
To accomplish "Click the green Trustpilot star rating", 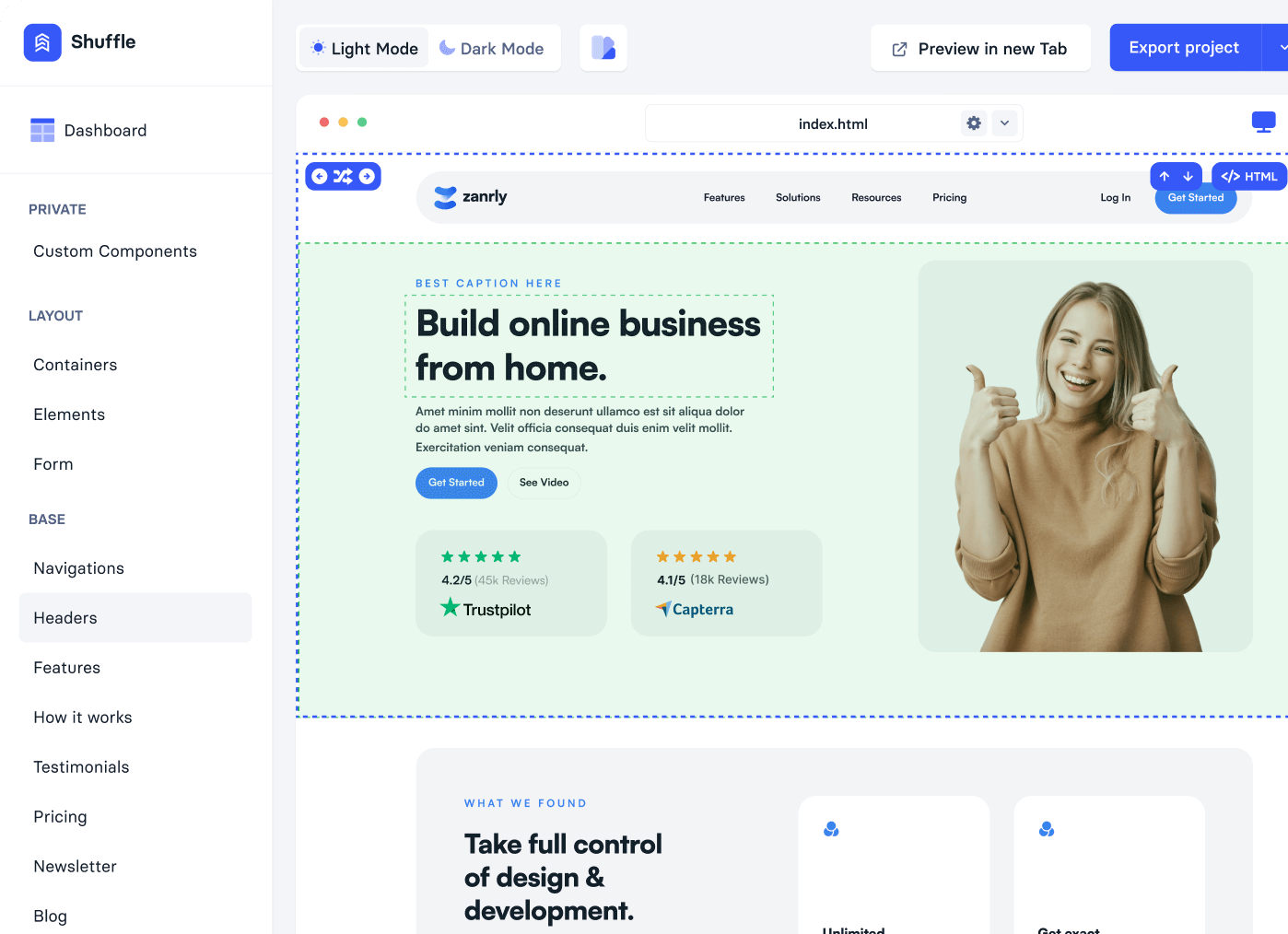I will [x=481, y=556].
